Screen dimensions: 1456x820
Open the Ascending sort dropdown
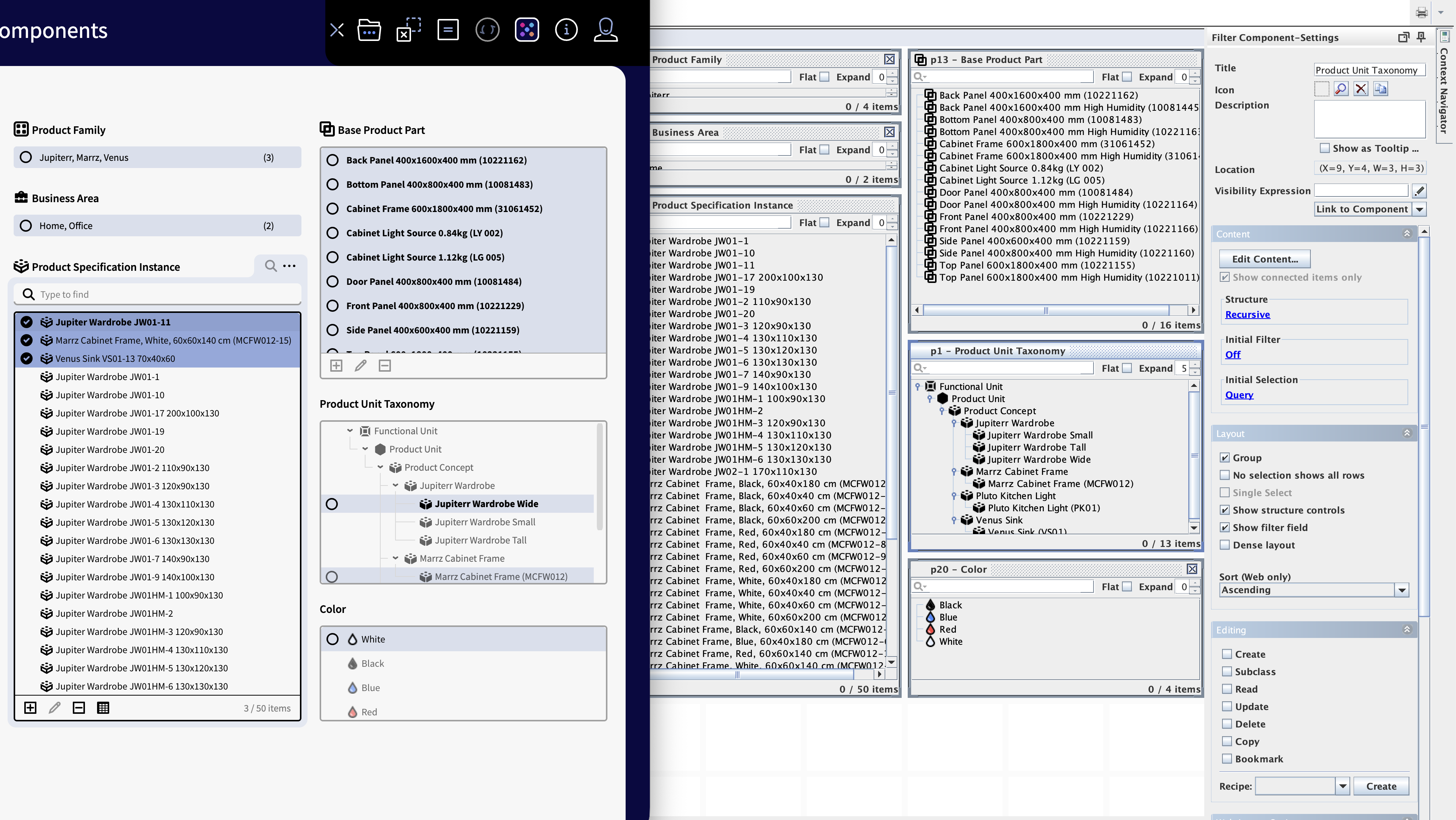click(1401, 590)
